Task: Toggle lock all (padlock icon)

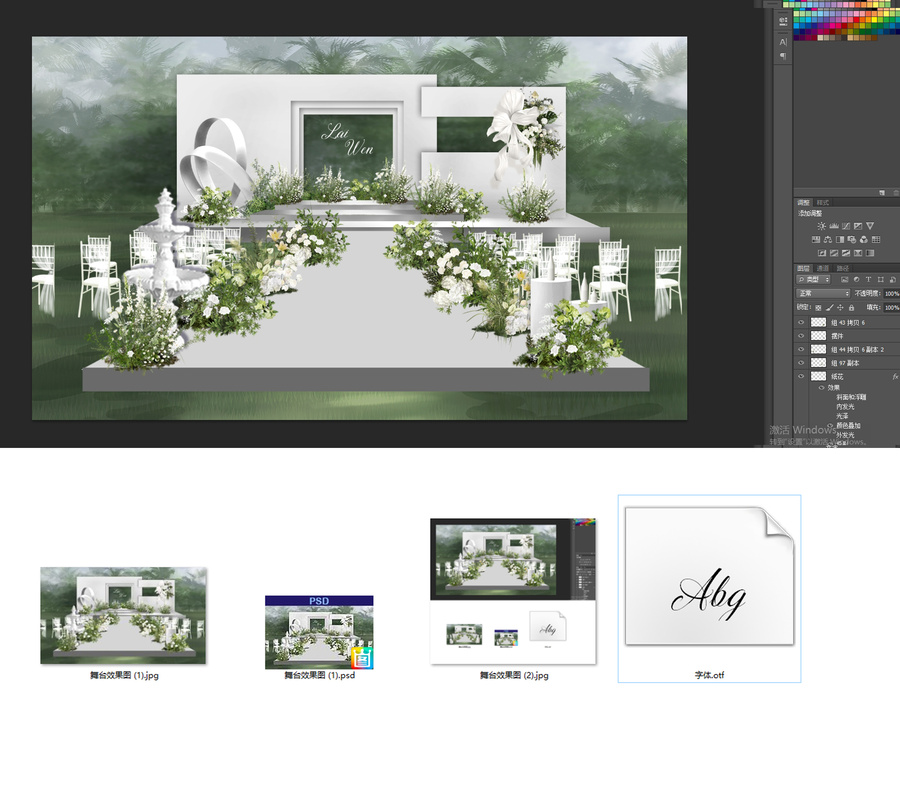Action: (x=851, y=308)
